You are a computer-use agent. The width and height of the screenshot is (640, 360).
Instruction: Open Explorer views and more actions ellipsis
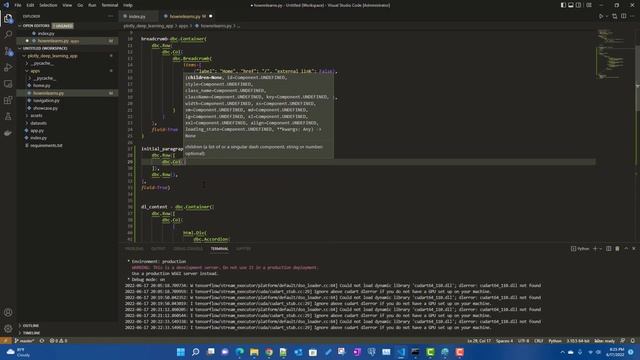[111, 16]
